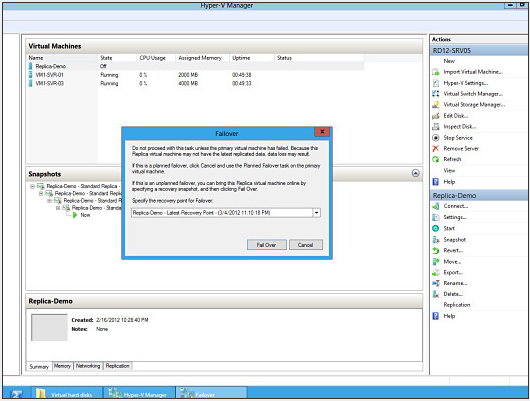This screenshot has height=401, width=530.
Task: Switch to the Memory tab
Action: 63,366
